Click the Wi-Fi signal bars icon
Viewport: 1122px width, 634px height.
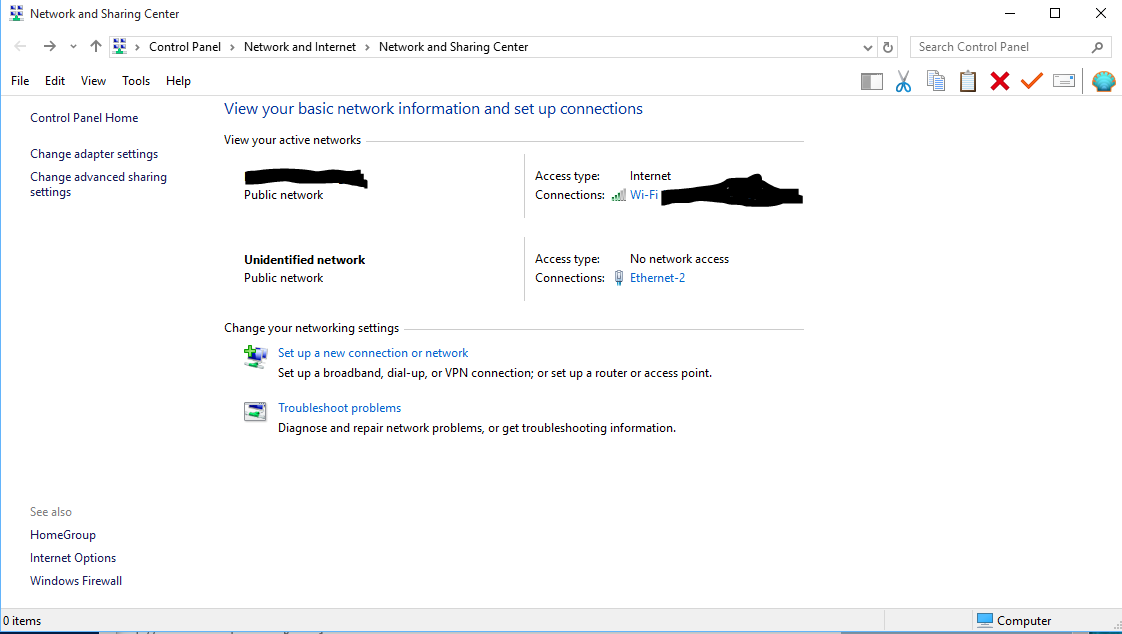[619, 195]
